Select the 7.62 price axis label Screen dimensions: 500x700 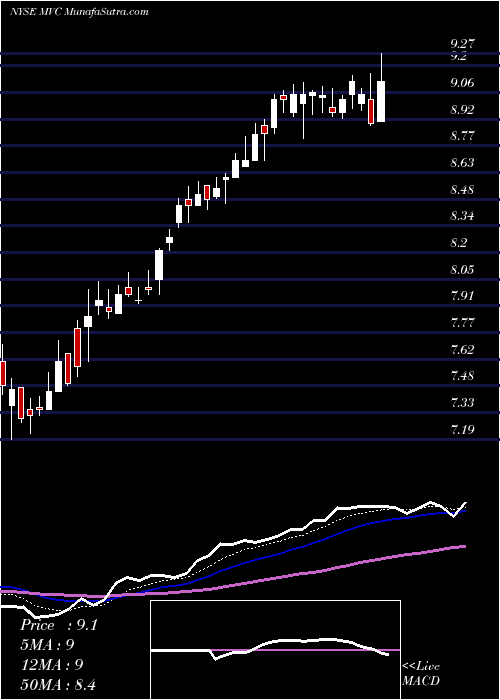pyautogui.click(x=463, y=349)
